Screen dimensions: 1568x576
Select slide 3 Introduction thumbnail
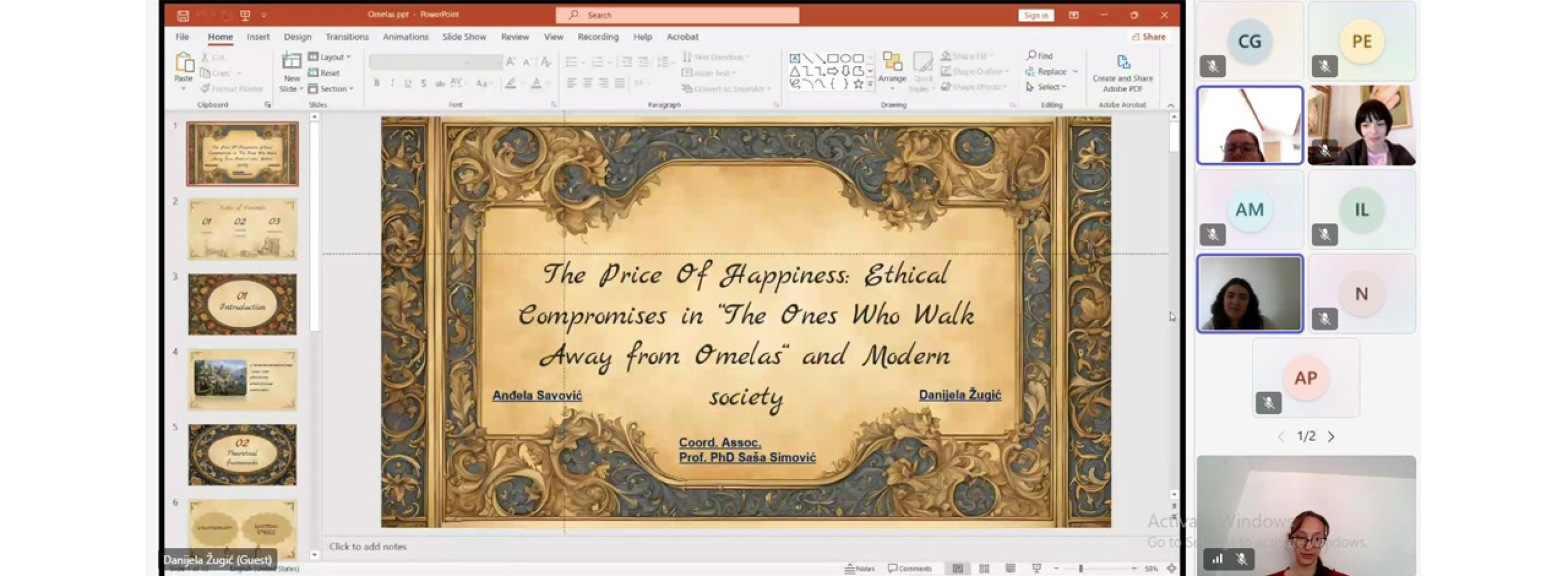[242, 304]
